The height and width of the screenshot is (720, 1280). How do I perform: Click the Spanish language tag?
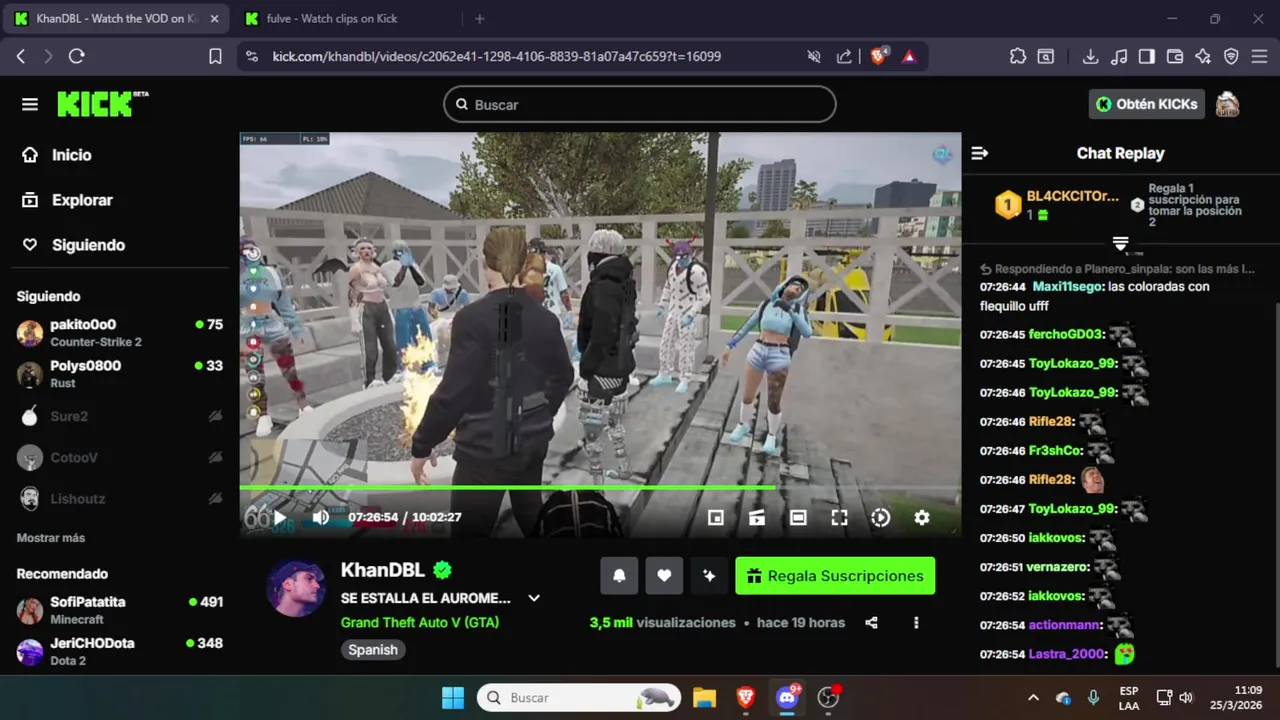(373, 650)
